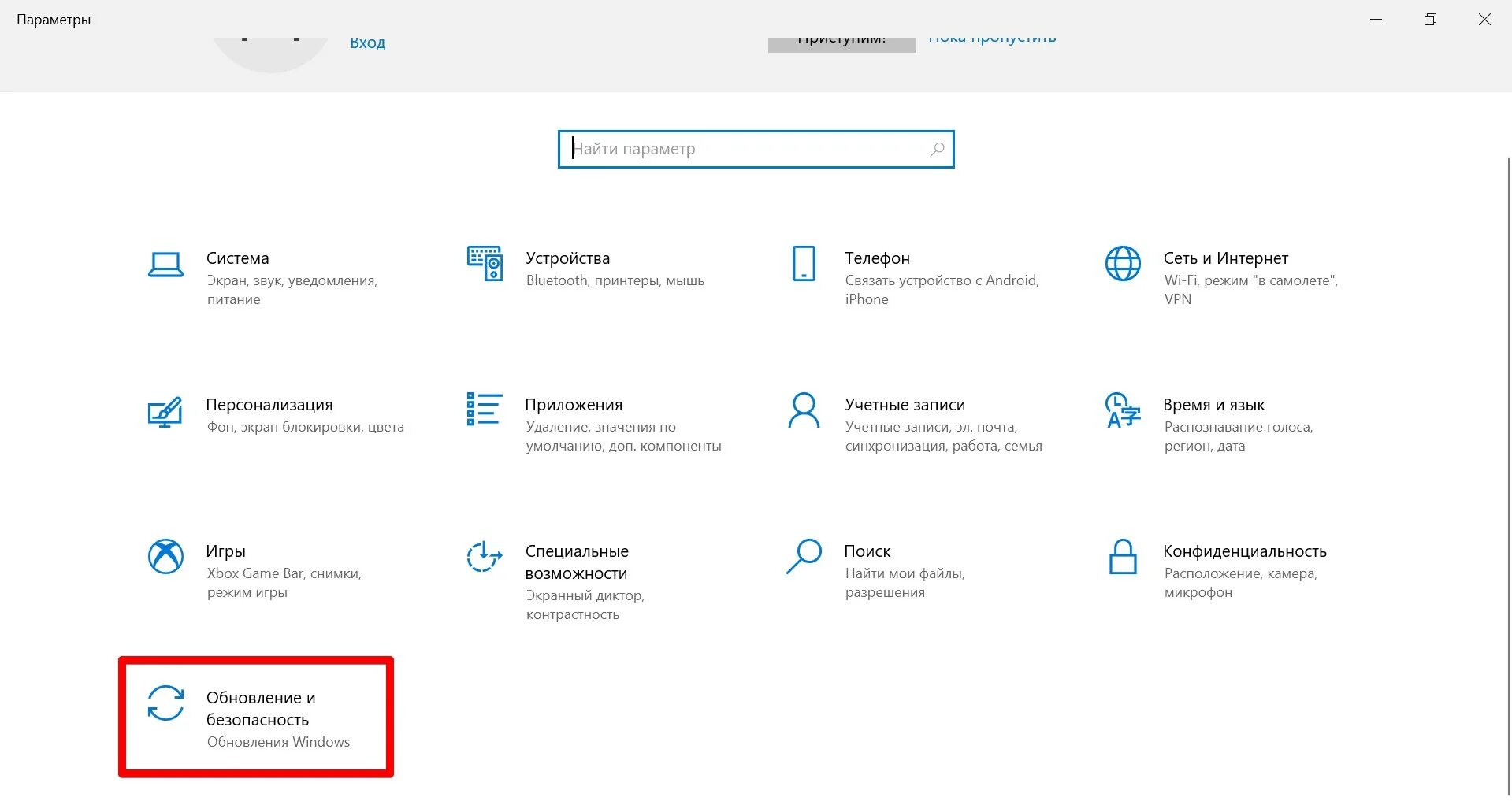This screenshot has height=801, width=1512.
Task: Click the text 'Связать устройство с Android, iPhone'
Action: [x=942, y=290]
